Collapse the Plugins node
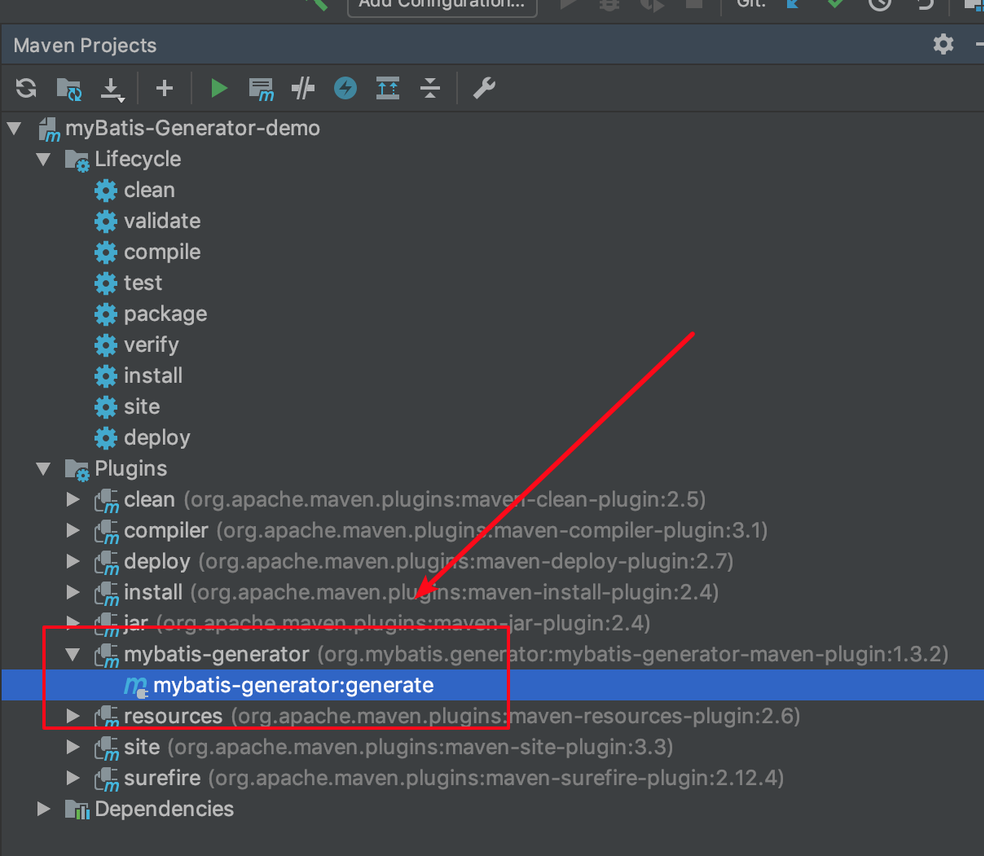The width and height of the screenshot is (984, 856). click(x=43, y=469)
